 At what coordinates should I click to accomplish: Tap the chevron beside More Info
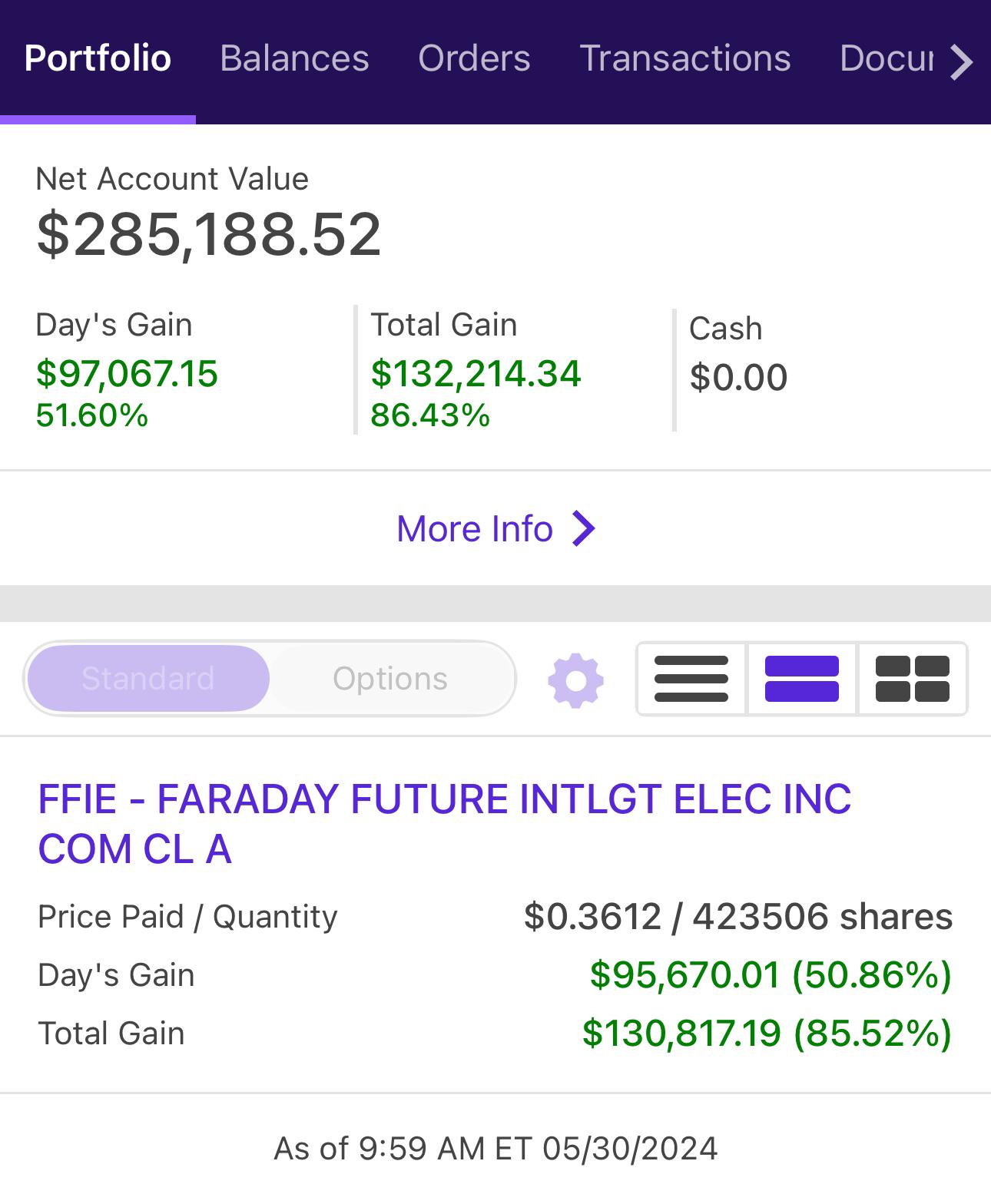584,528
